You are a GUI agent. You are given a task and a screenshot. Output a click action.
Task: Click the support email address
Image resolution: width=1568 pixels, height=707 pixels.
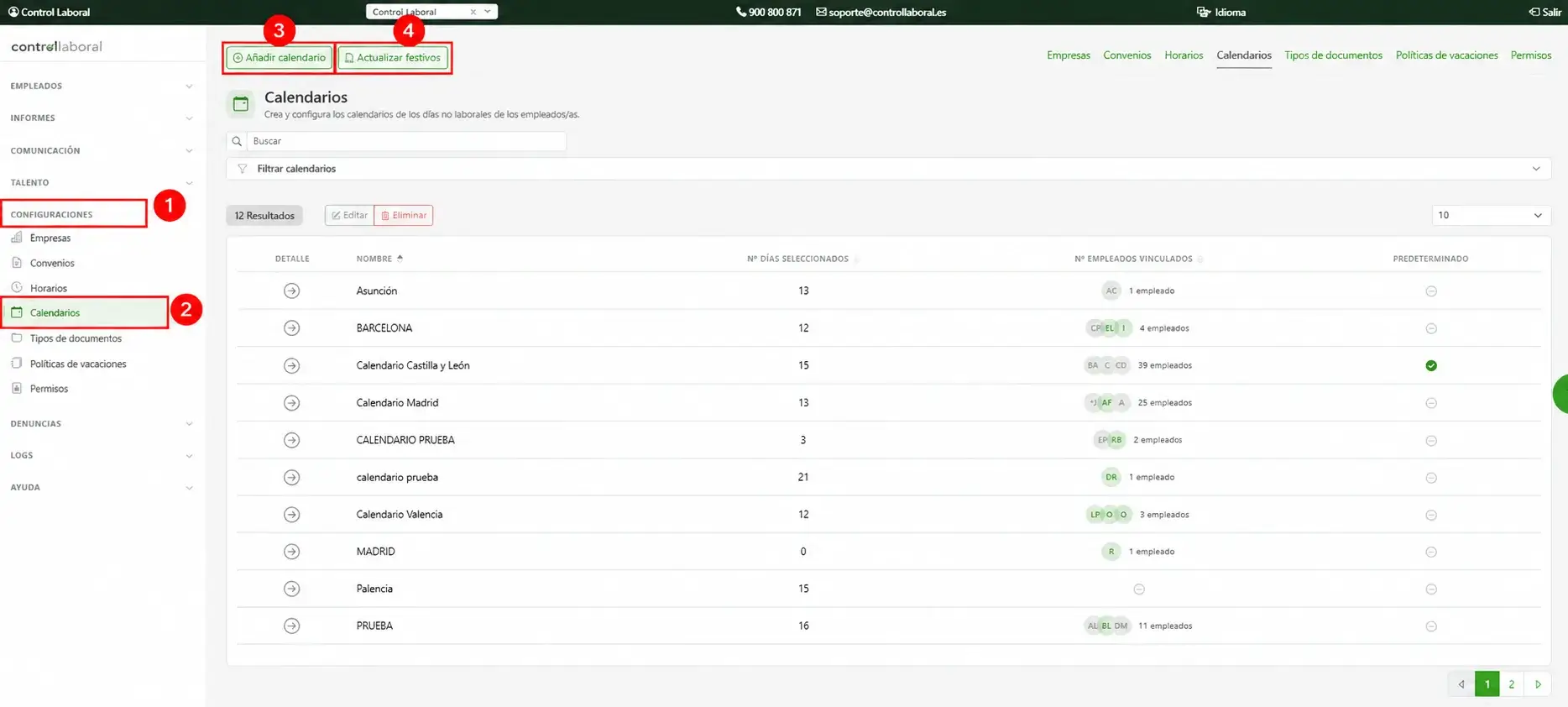coord(887,12)
